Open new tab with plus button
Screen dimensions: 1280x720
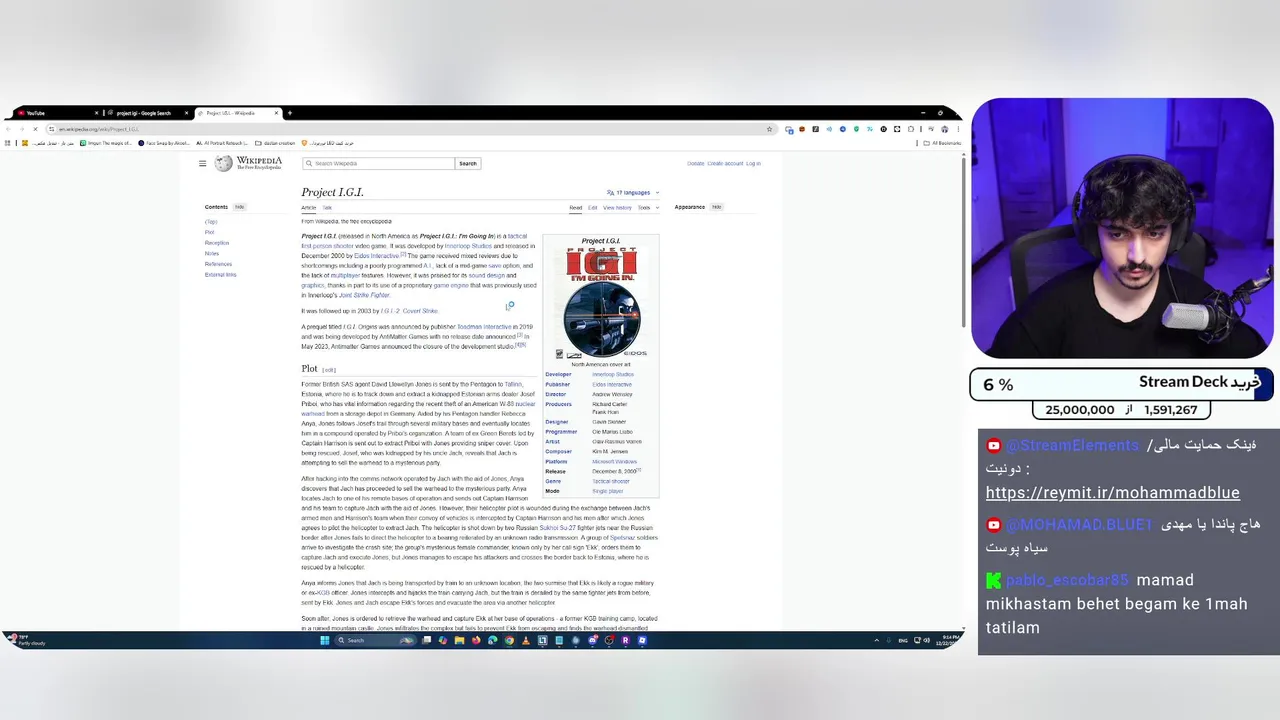(x=289, y=113)
